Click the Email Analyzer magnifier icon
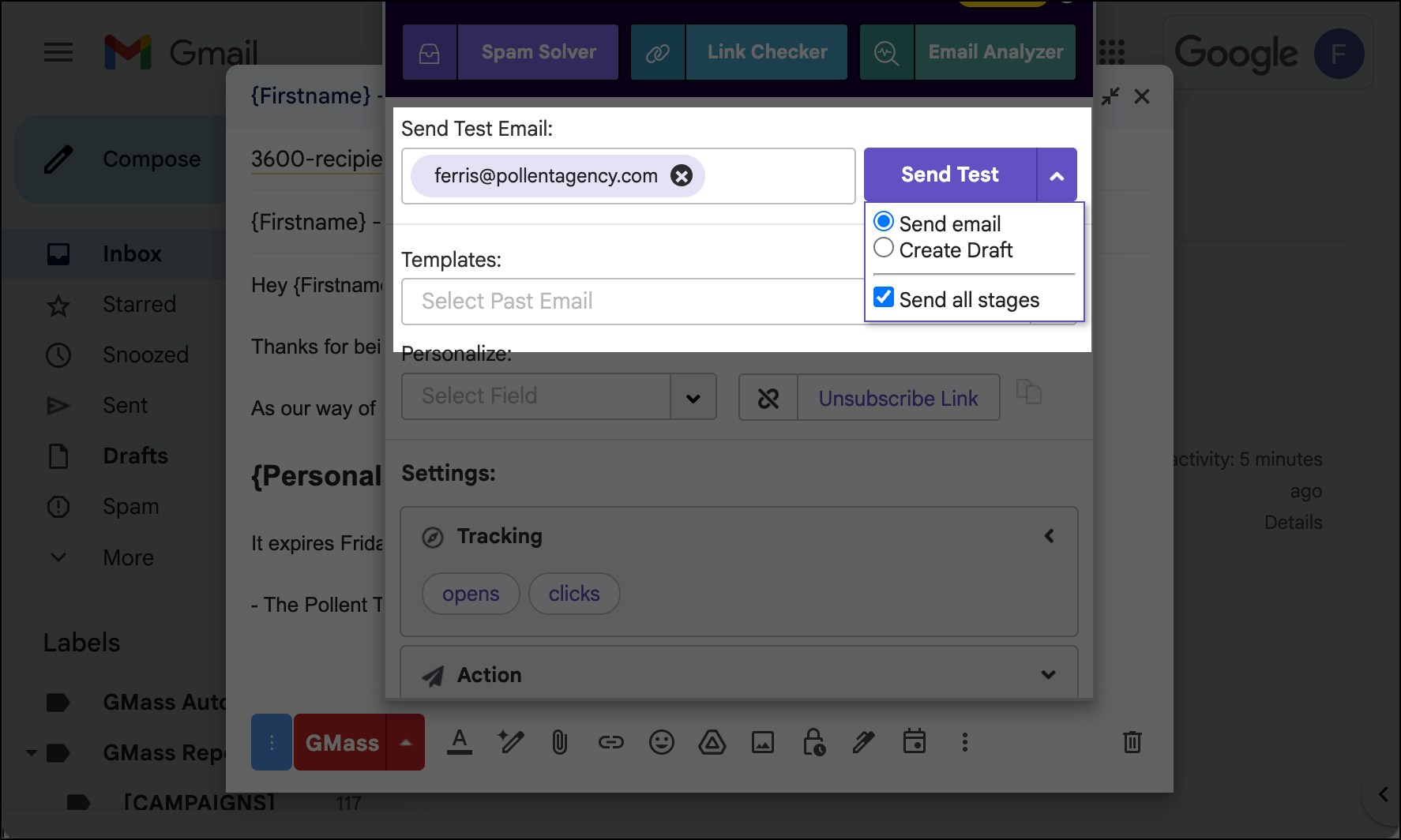The width and height of the screenshot is (1401, 840). click(887, 52)
